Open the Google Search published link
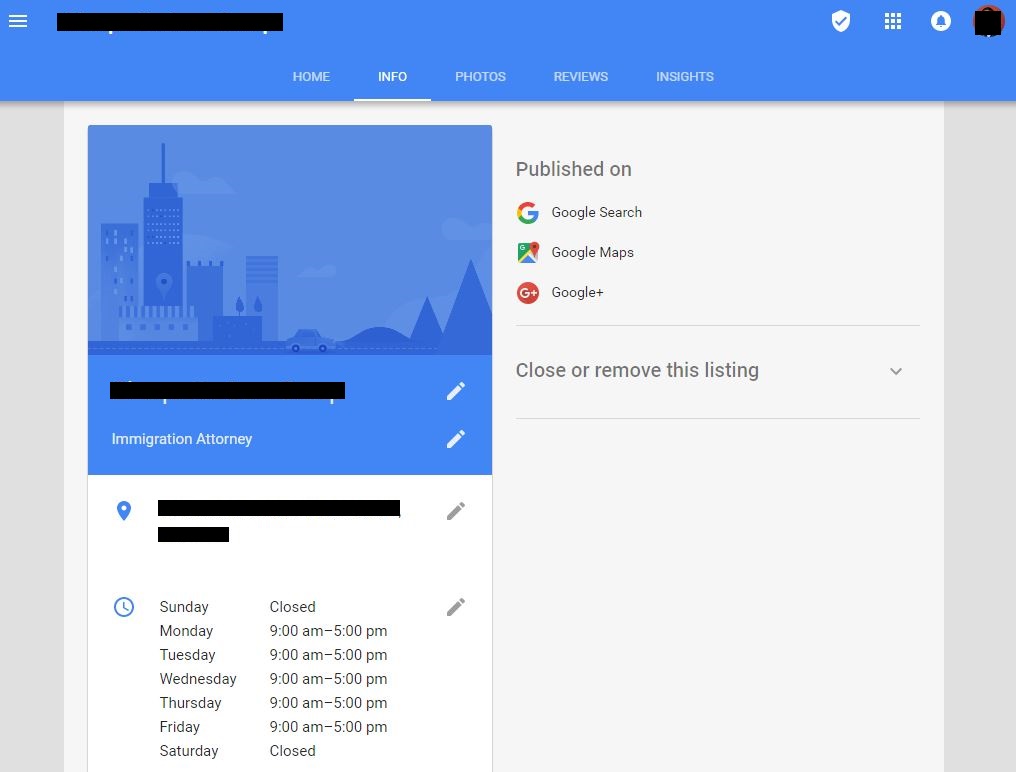 click(596, 213)
